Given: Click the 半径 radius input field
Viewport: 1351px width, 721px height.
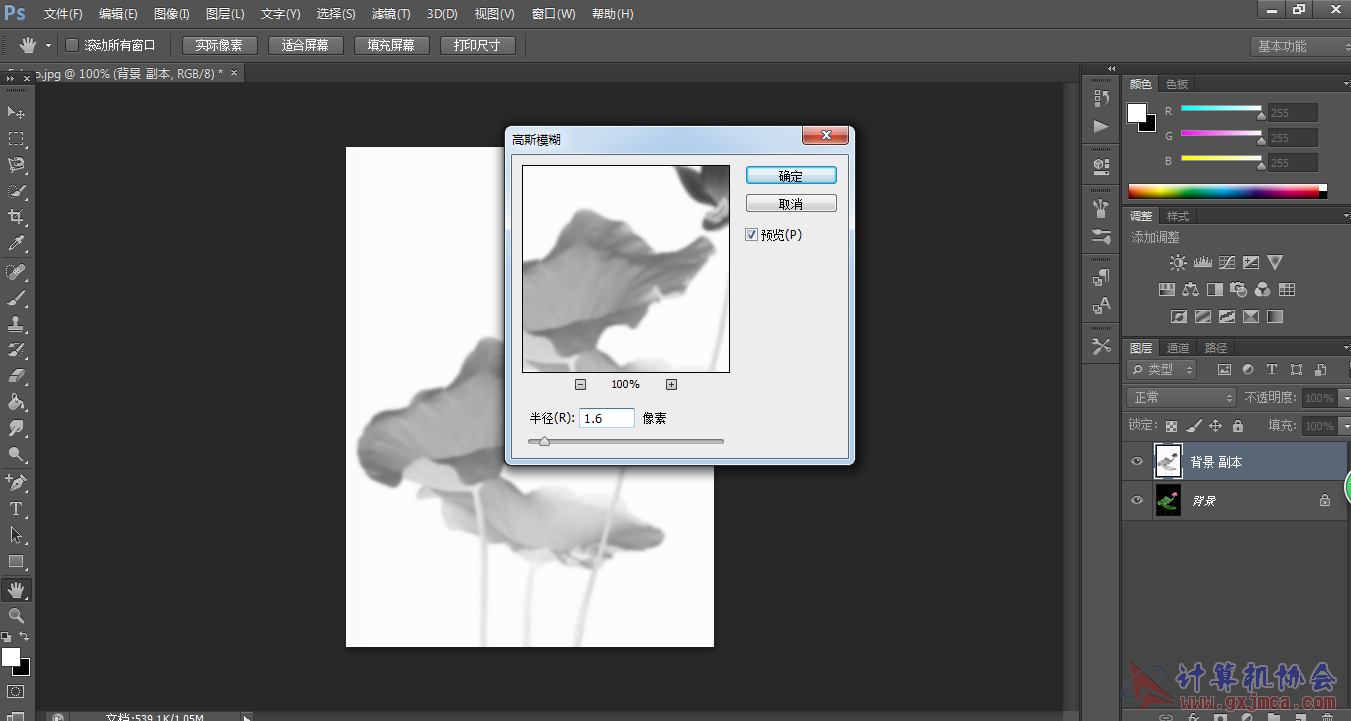Looking at the screenshot, I should (606, 419).
